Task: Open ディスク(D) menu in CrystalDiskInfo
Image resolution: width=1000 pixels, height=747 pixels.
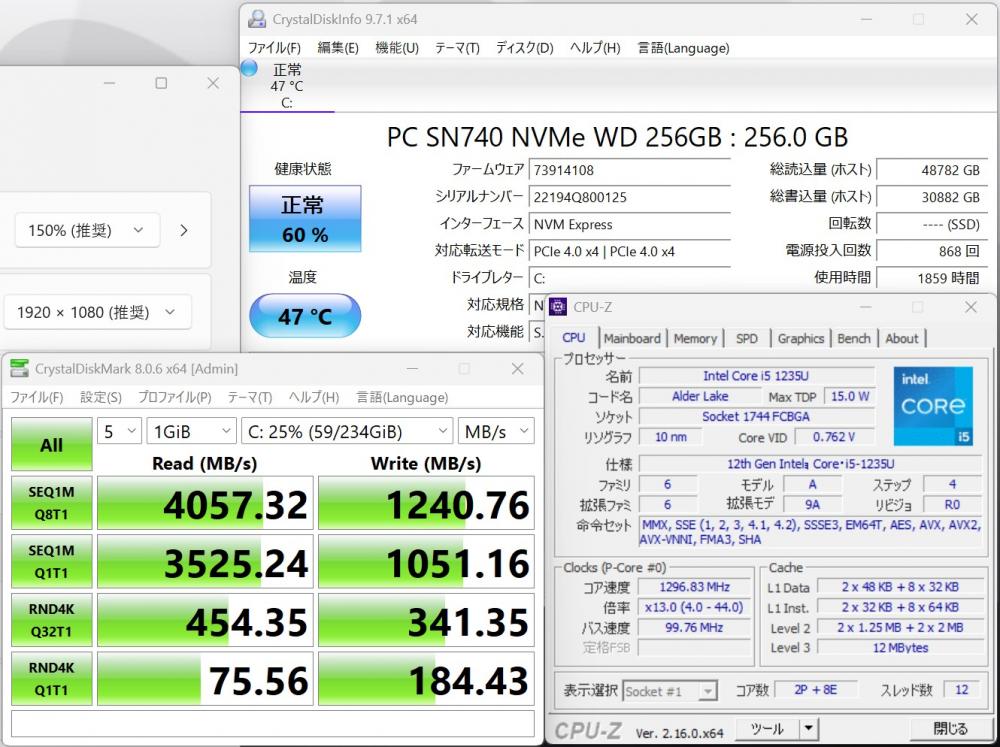Action: [x=524, y=48]
